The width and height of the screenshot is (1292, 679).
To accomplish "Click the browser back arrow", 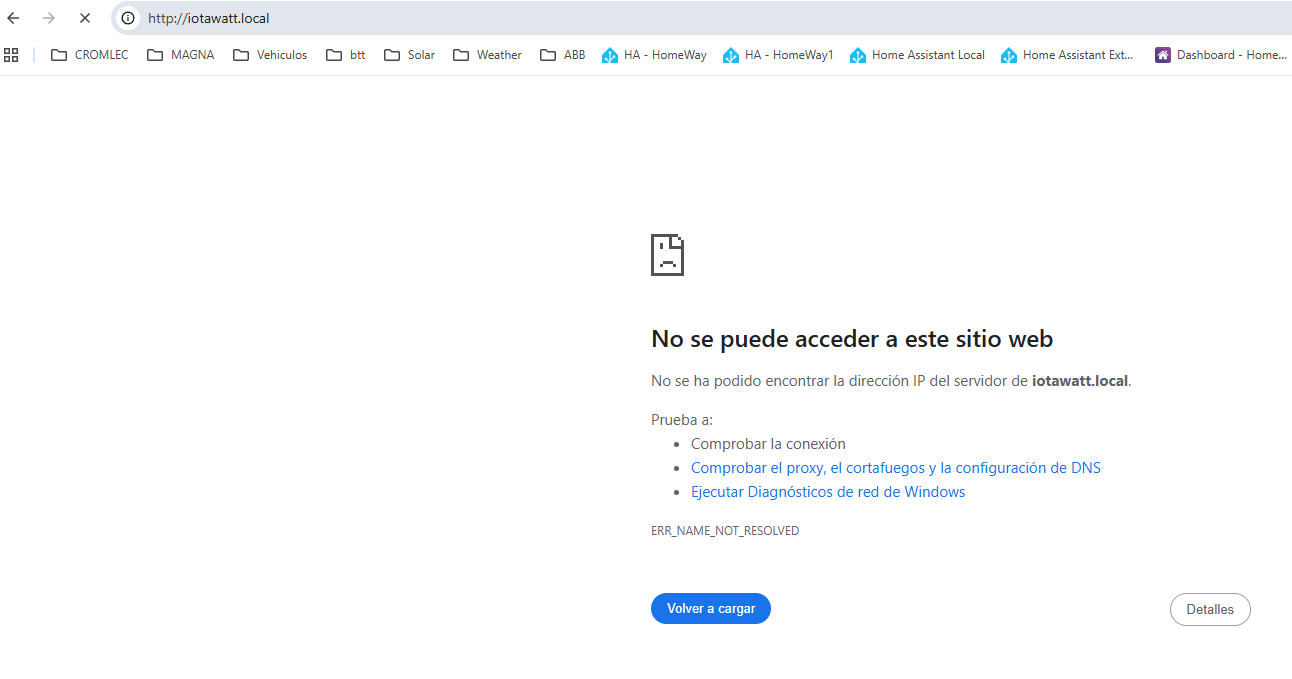I will pyautogui.click(x=14, y=18).
